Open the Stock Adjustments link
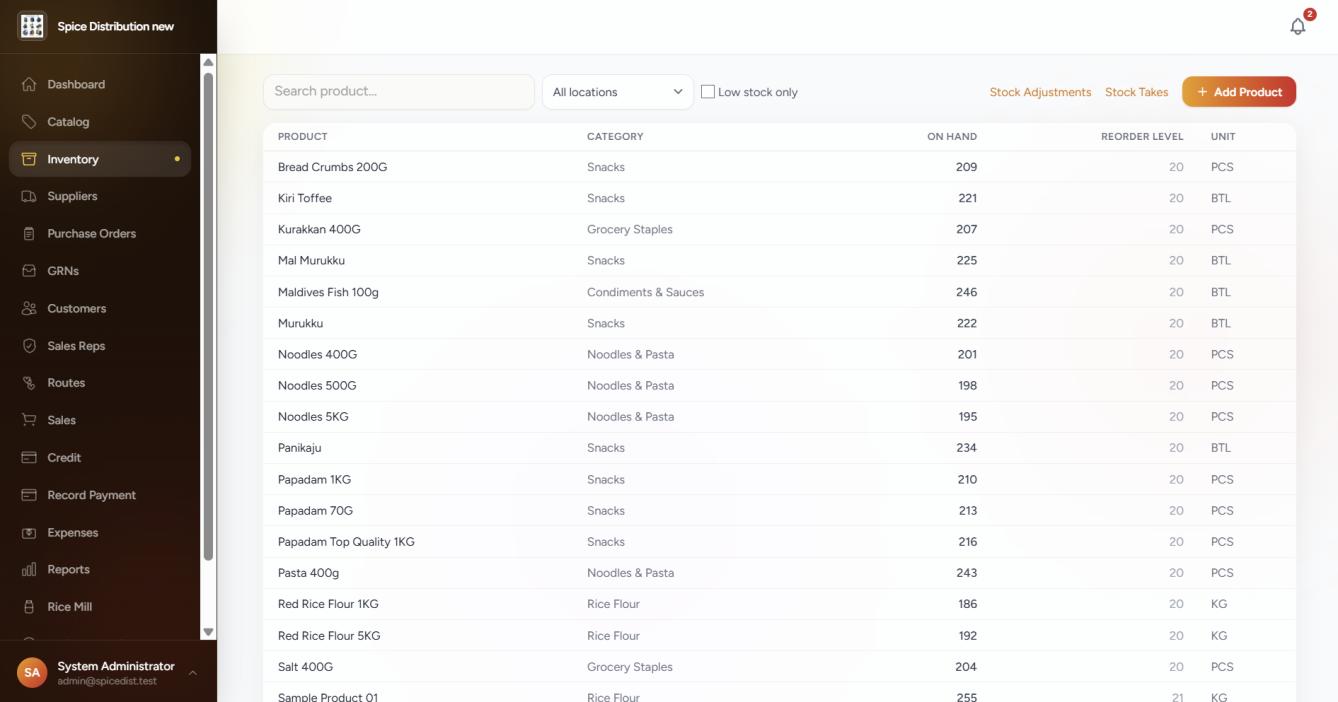Screen dimensions: 1338x702 1040,92
